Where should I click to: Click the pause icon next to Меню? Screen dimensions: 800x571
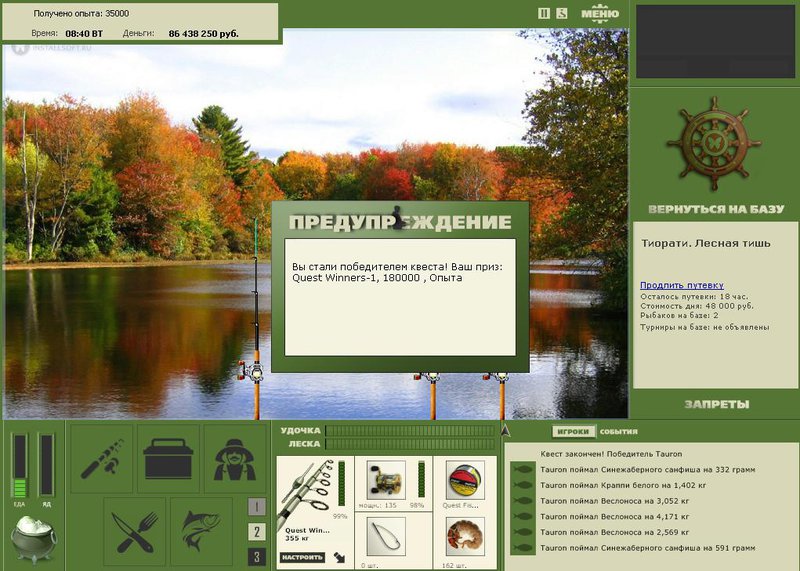(544, 13)
